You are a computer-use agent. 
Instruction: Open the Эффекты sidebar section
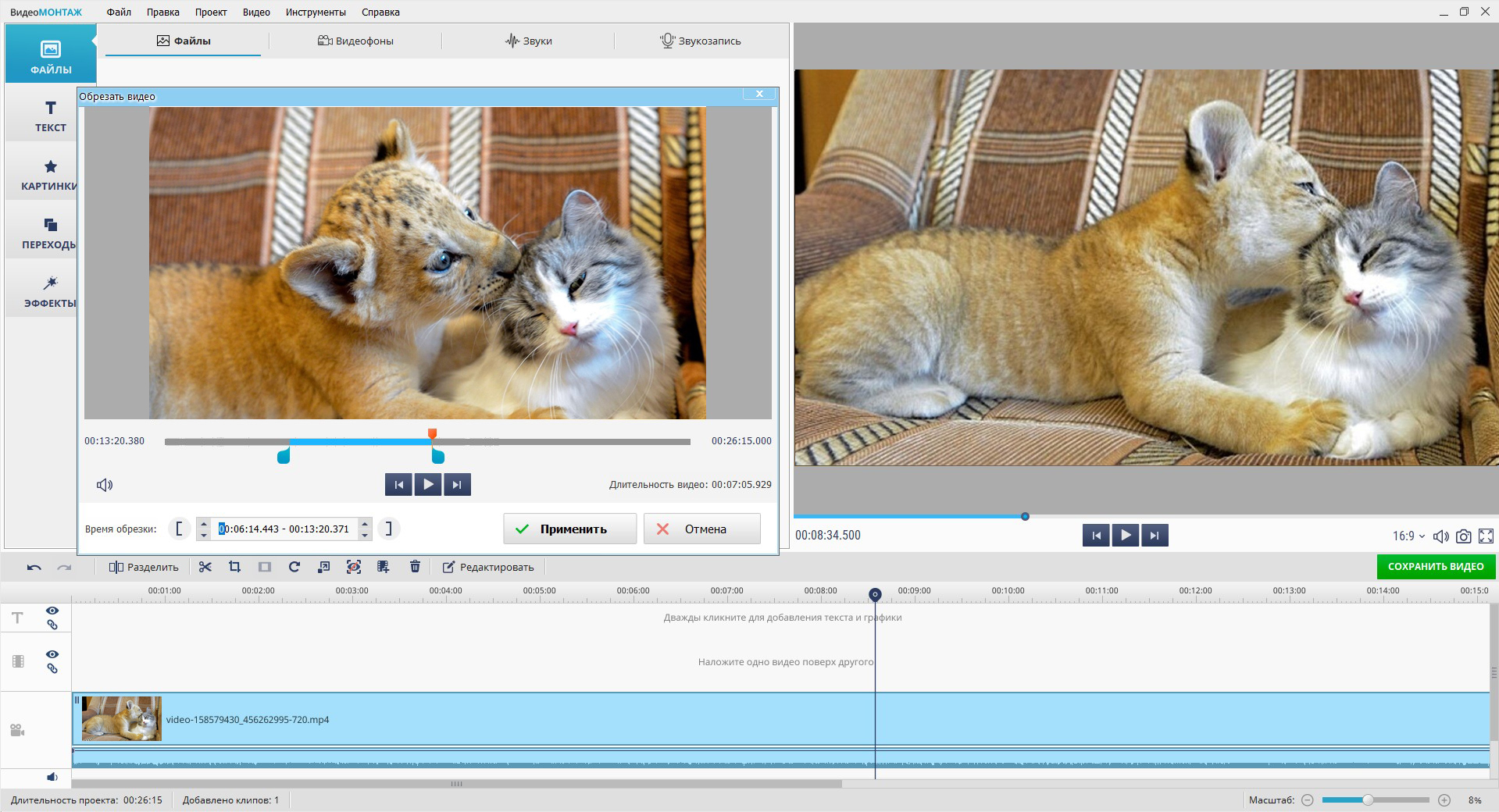click(50, 291)
